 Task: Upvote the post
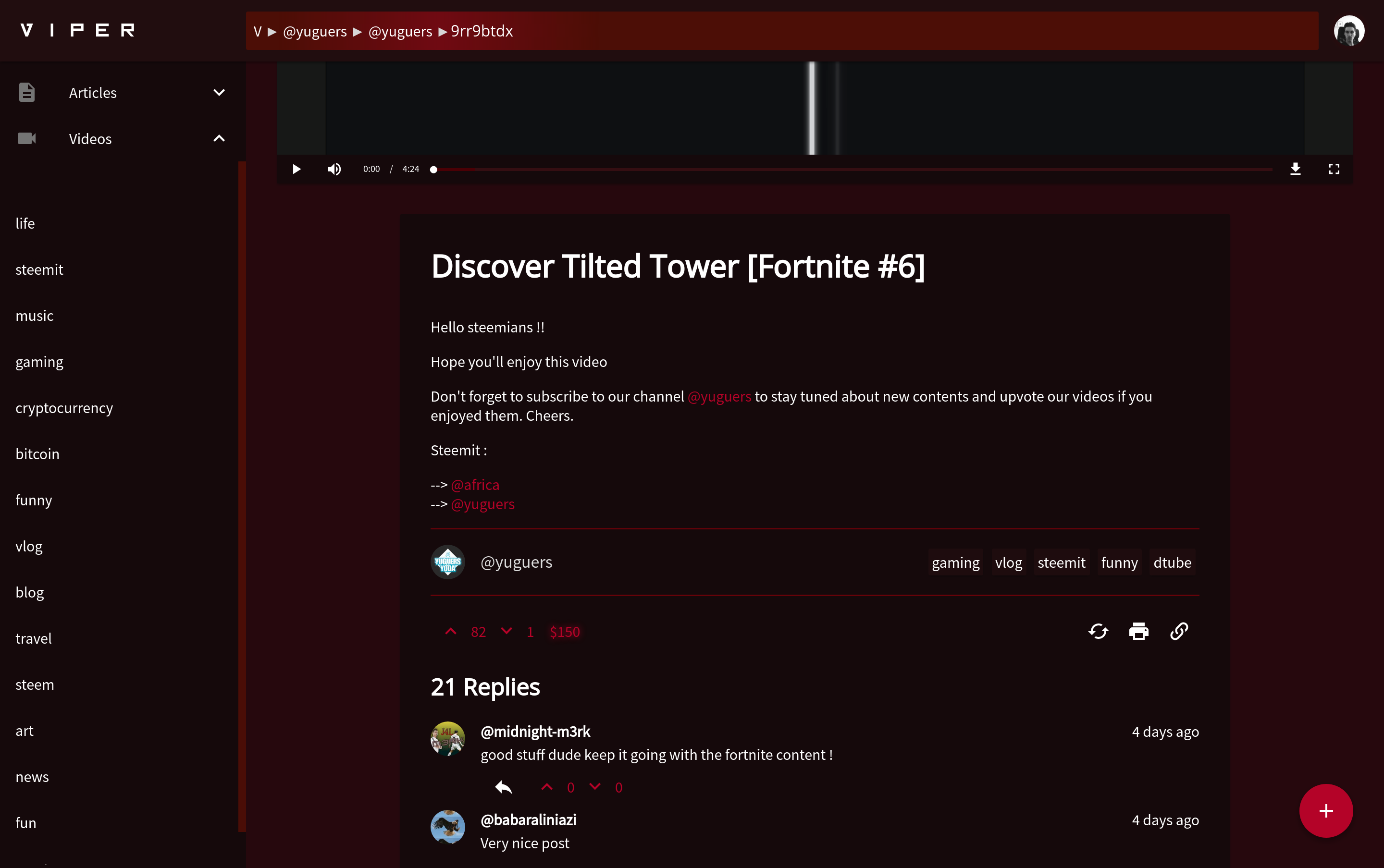tap(451, 632)
